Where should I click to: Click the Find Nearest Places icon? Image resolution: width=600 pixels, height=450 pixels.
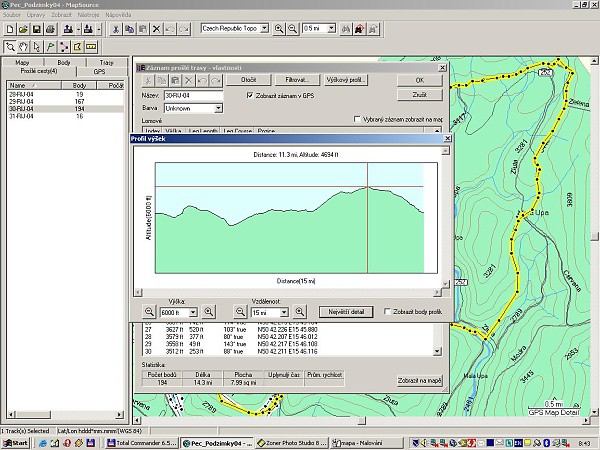pyautogui.click(x=359, y=29)
